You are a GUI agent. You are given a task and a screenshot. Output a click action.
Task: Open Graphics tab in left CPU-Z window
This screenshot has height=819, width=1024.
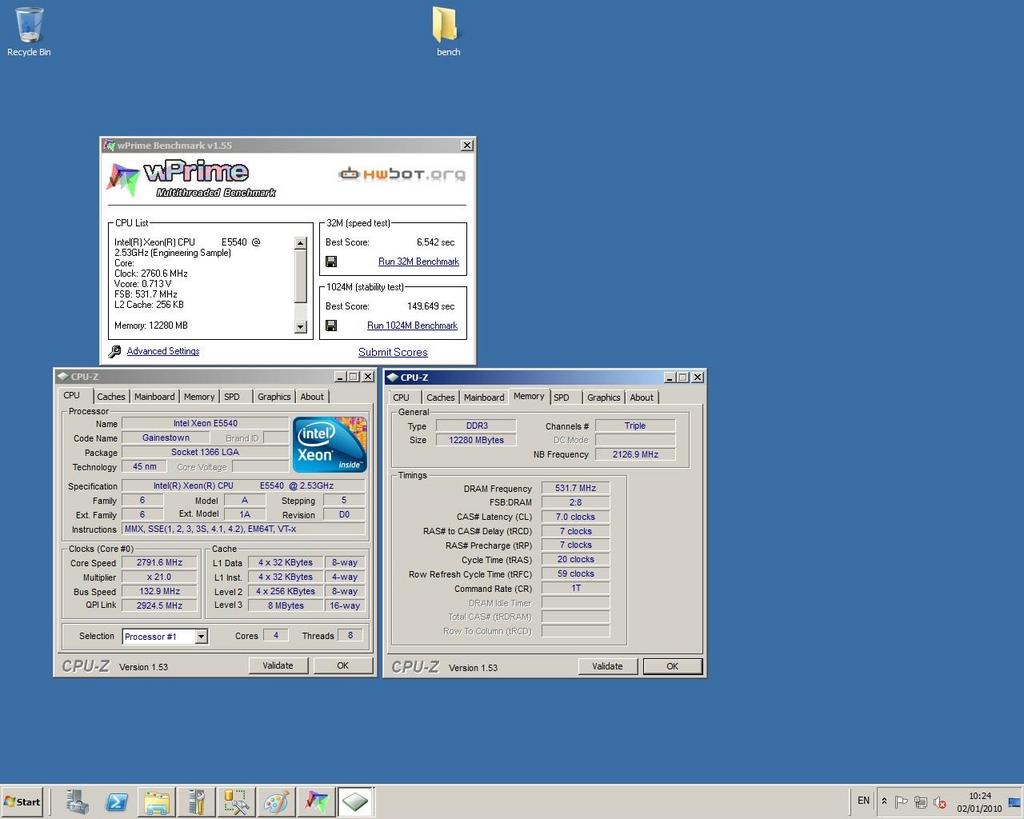tap(274, 396)
